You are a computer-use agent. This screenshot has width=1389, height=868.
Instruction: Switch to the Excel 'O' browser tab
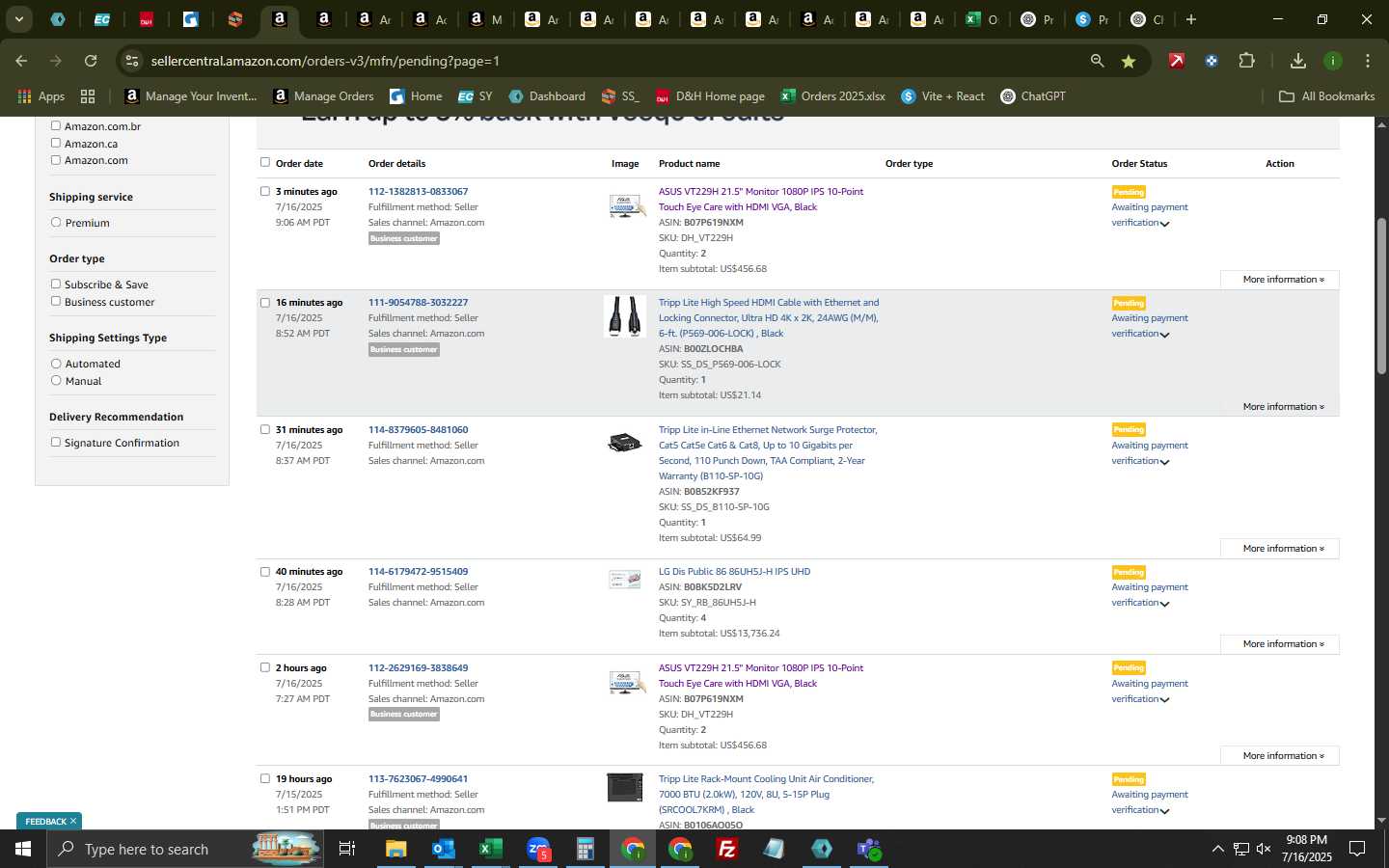click(982, 19)
